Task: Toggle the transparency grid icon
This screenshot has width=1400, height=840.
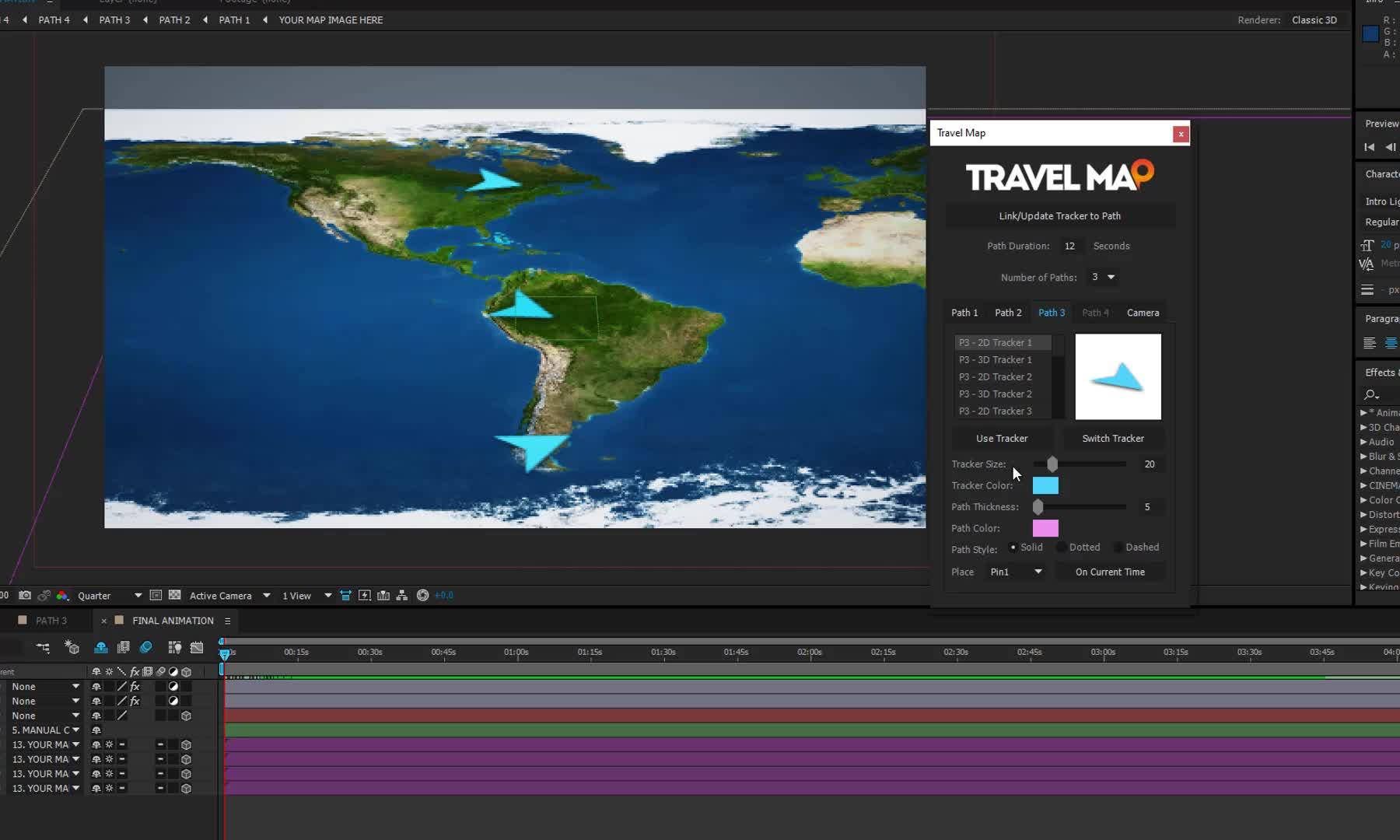Action: point(175,595)
